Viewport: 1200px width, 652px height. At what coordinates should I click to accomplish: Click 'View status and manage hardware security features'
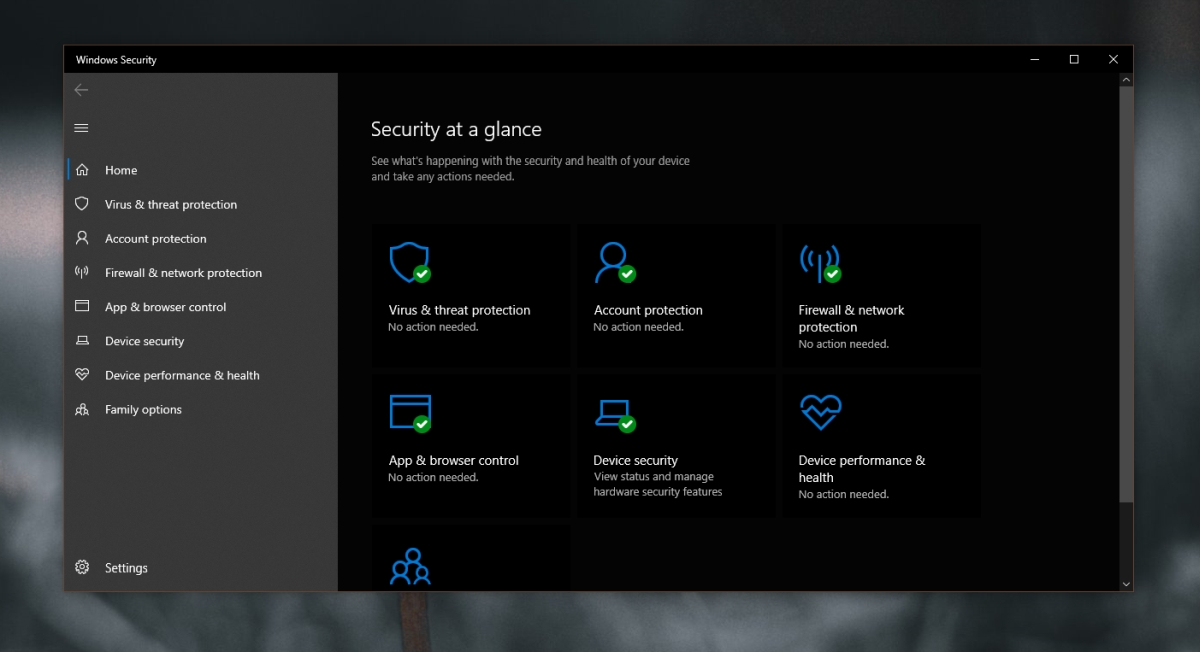[657, 484]
